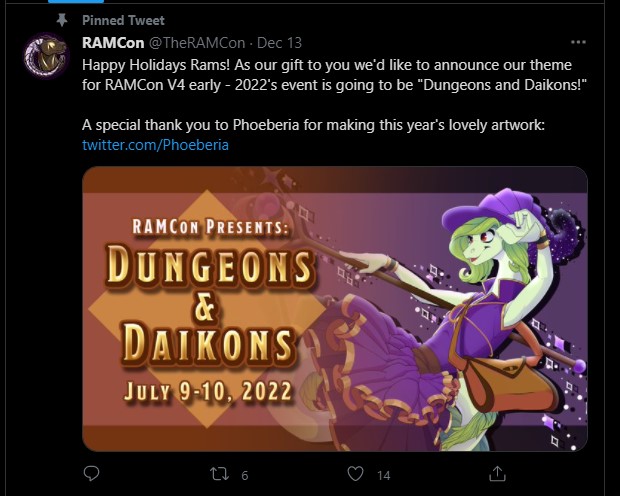This screenshot has height=496, width=620.
Task: Open the Dungeons & Daikons banner image
Action: (335, 309)
